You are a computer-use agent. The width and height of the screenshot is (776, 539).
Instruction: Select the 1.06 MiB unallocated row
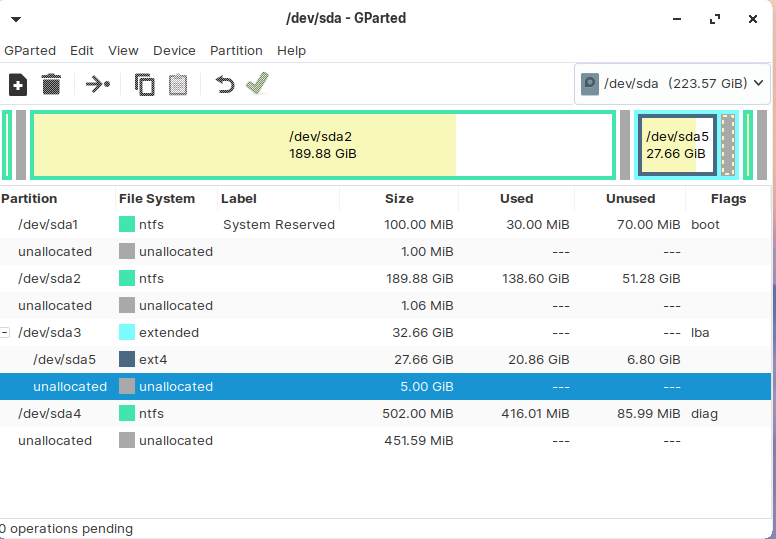click(385, 305)
